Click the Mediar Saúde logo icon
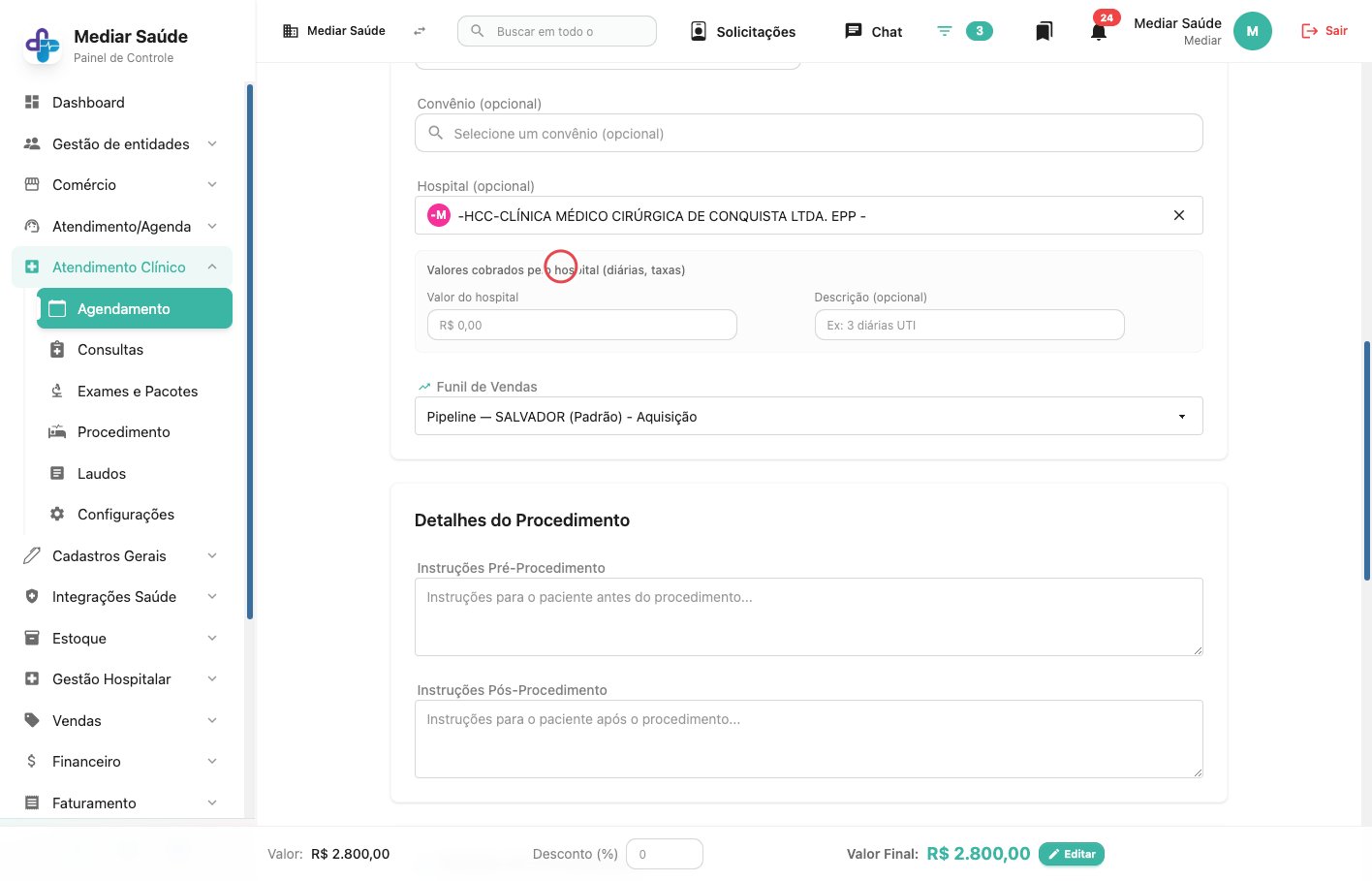 pyautogui.click(x=42, y=45)
